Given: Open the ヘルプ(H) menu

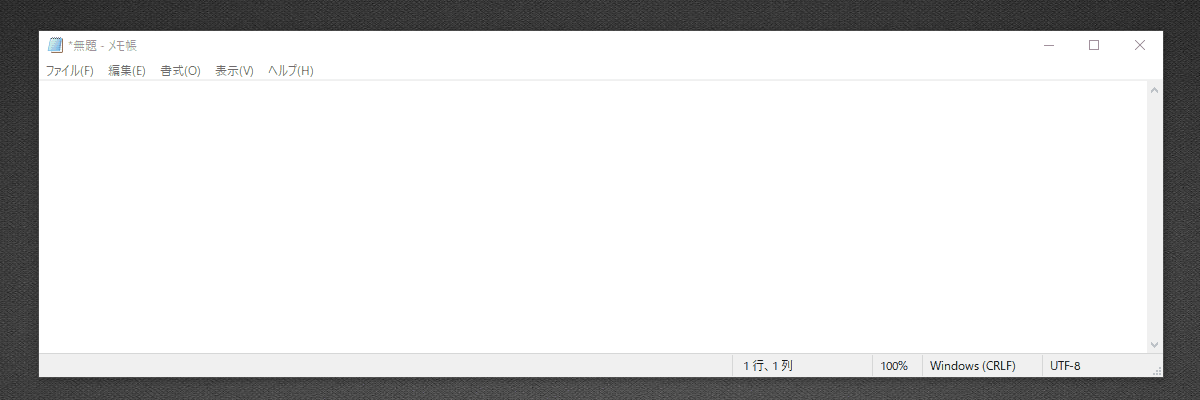Looking at the screenshot, I should click(x=291, y=71).
